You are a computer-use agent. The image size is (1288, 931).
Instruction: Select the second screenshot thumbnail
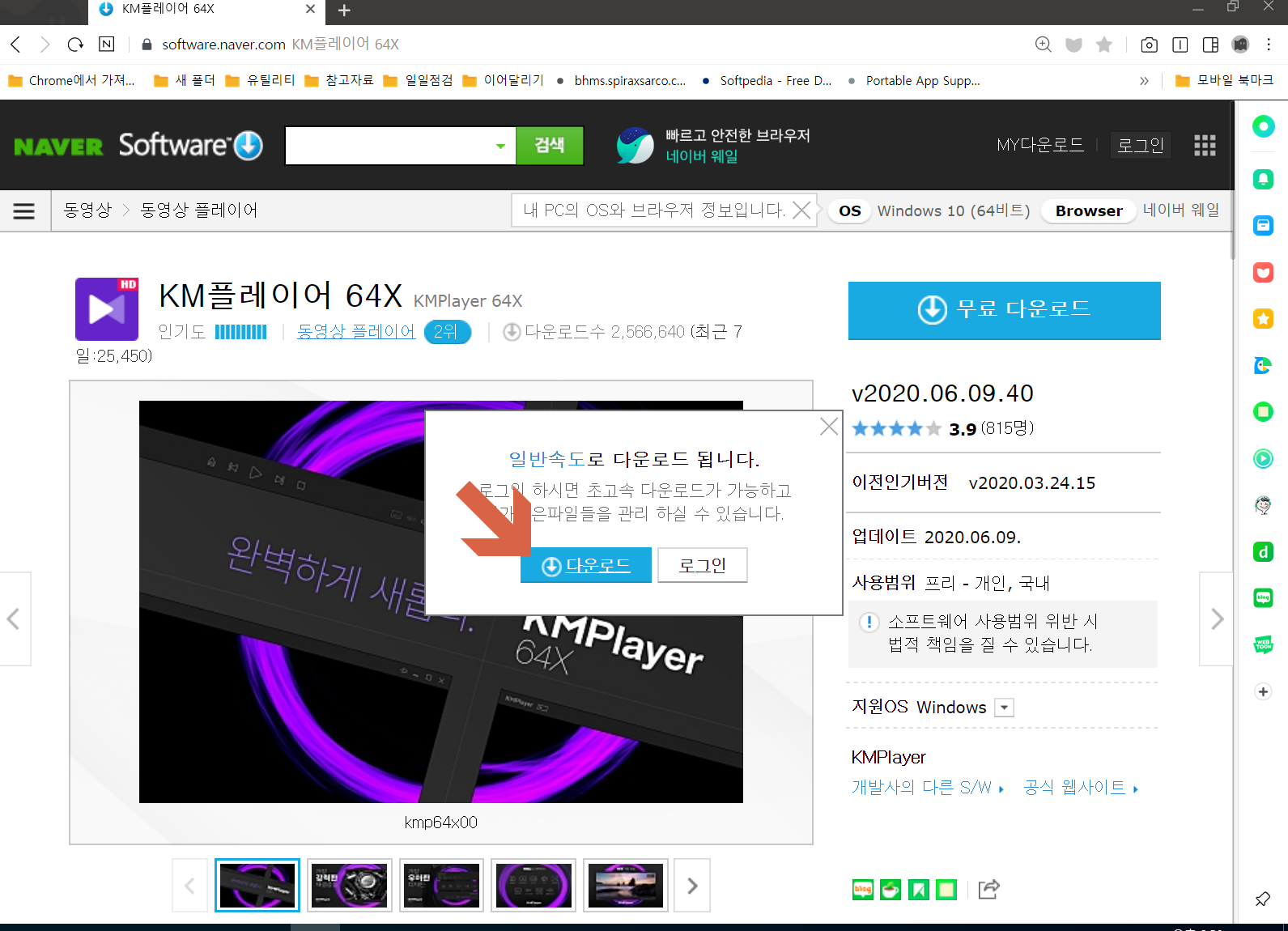pos(350,886)
